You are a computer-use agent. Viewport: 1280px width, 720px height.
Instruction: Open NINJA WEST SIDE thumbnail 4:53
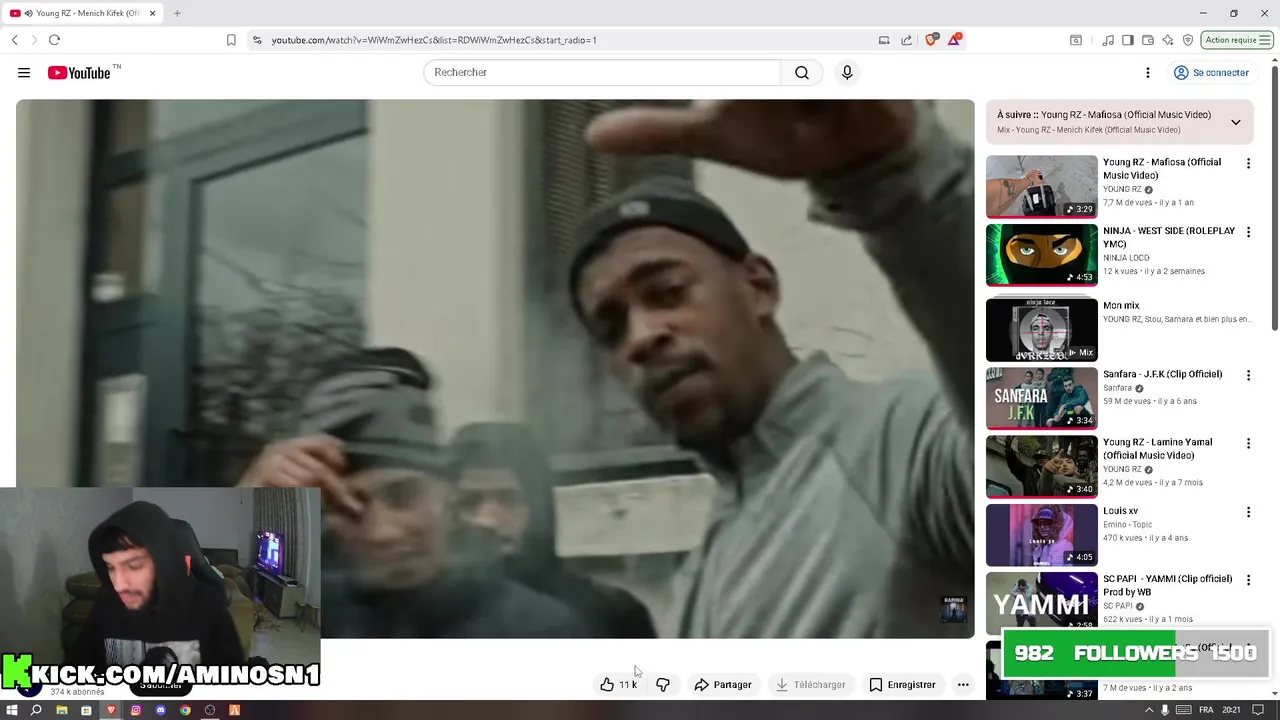tap(1041, 255)
